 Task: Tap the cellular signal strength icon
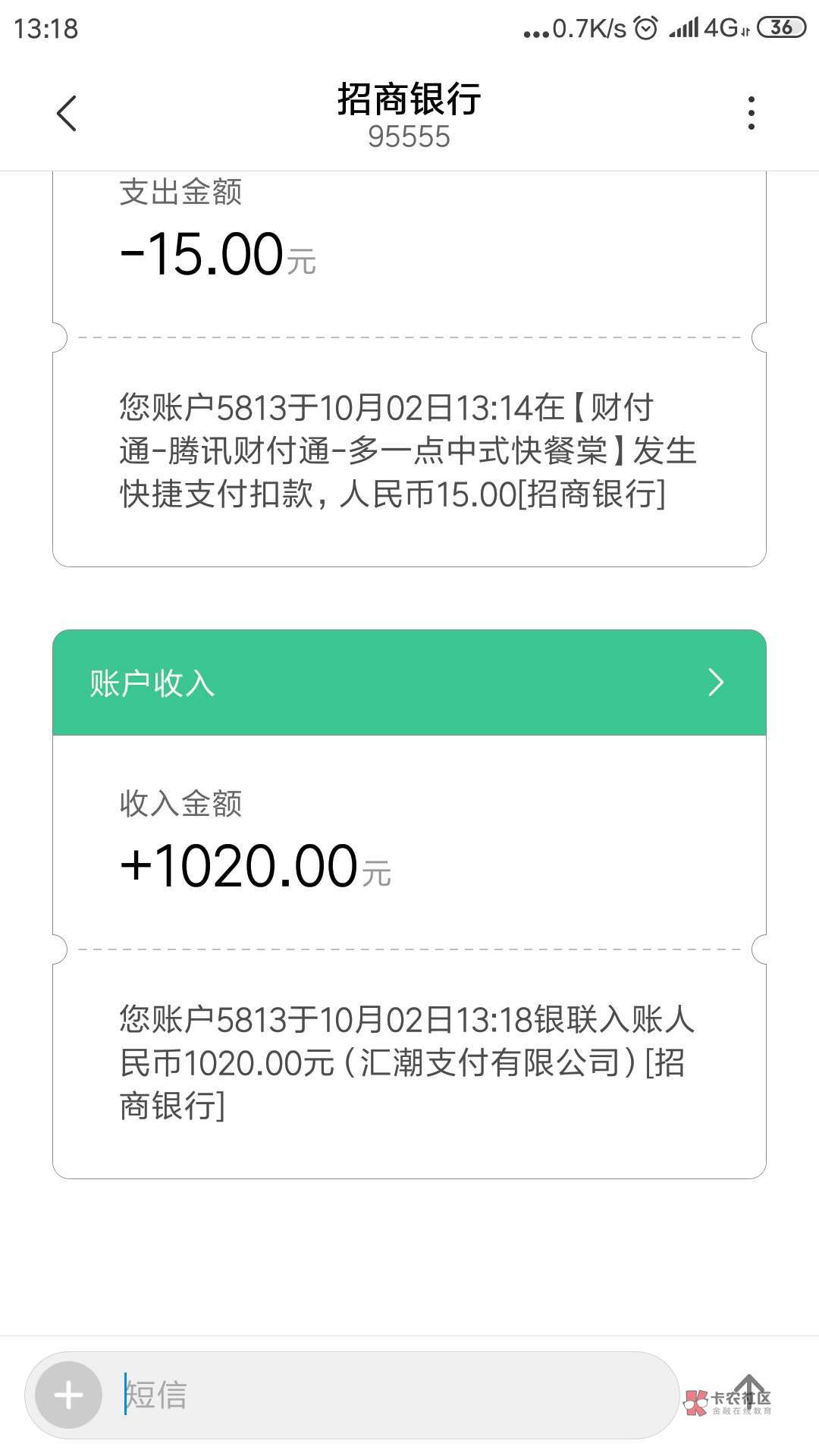click(x=683, y=29)
